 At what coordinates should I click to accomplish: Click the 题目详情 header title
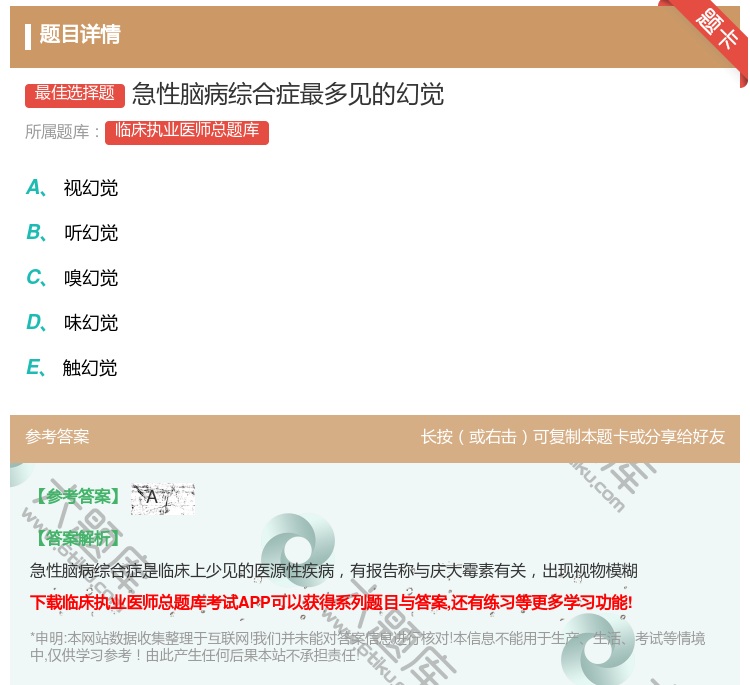click(80, 34)
